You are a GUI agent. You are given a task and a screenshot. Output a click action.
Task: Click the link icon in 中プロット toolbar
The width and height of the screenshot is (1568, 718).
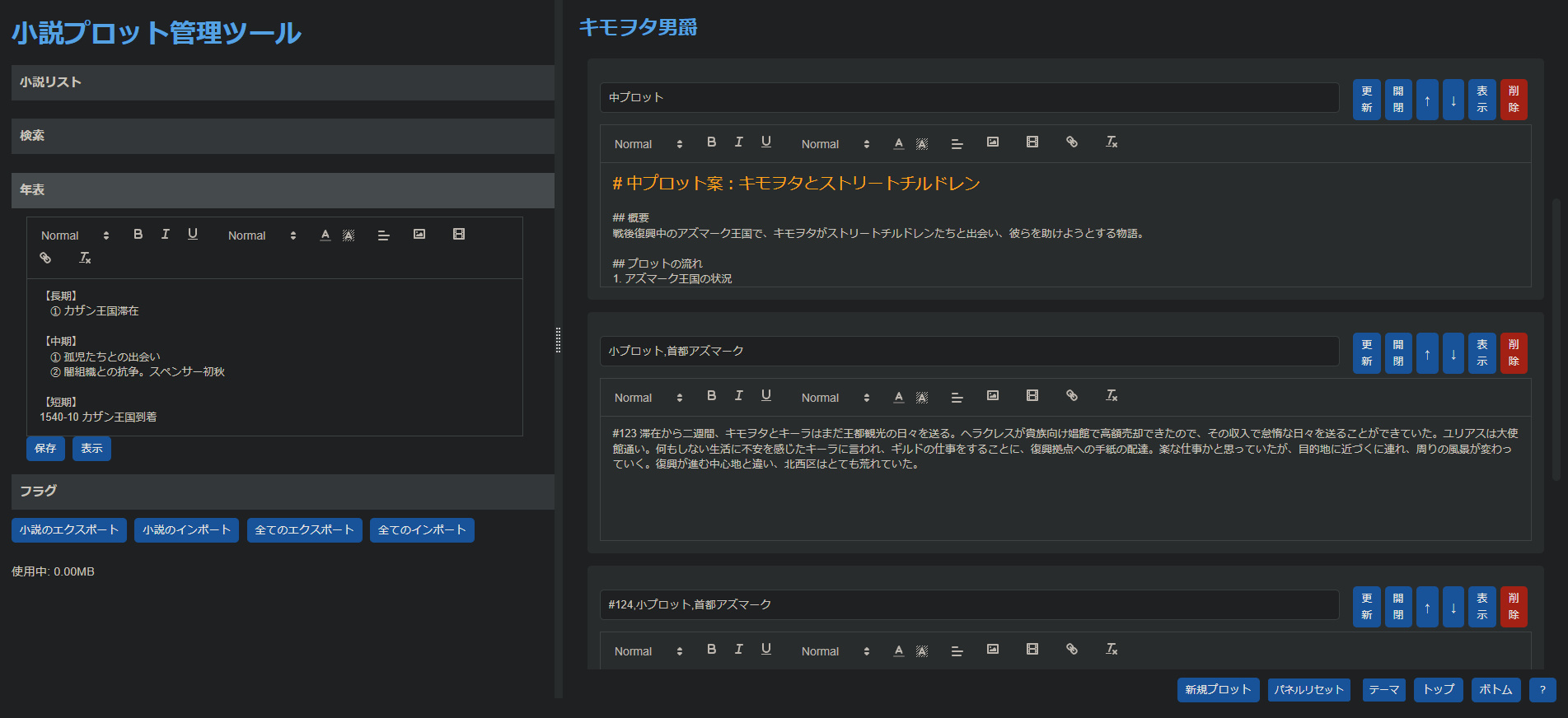point(1071,142)
